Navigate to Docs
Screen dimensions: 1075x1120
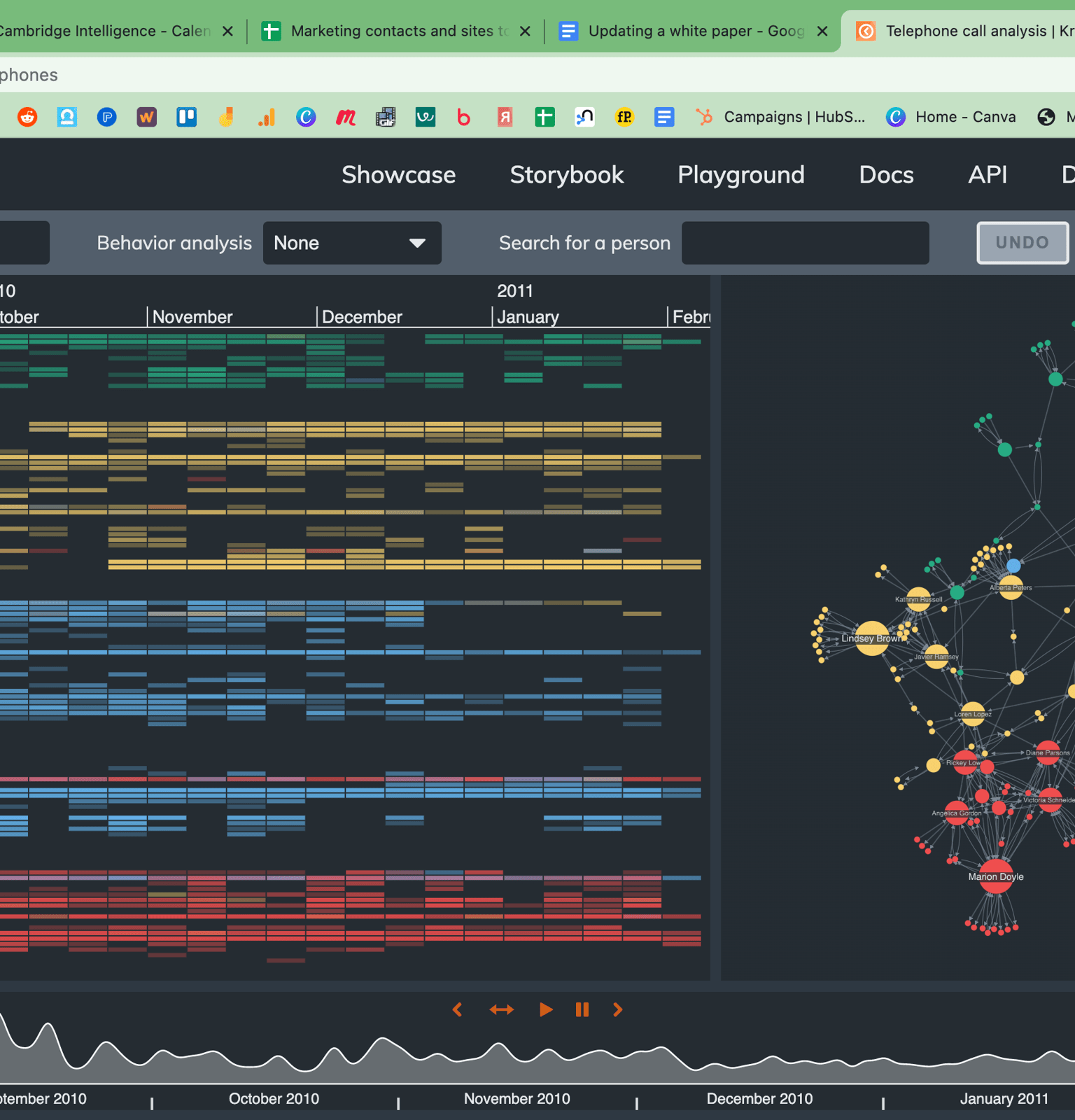pos(886,175)
